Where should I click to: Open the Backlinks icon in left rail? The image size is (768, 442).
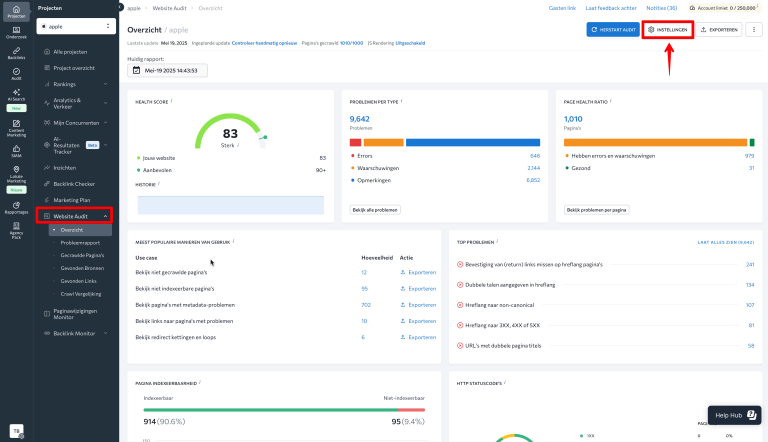pyautogui.click(x=16, y=53)
